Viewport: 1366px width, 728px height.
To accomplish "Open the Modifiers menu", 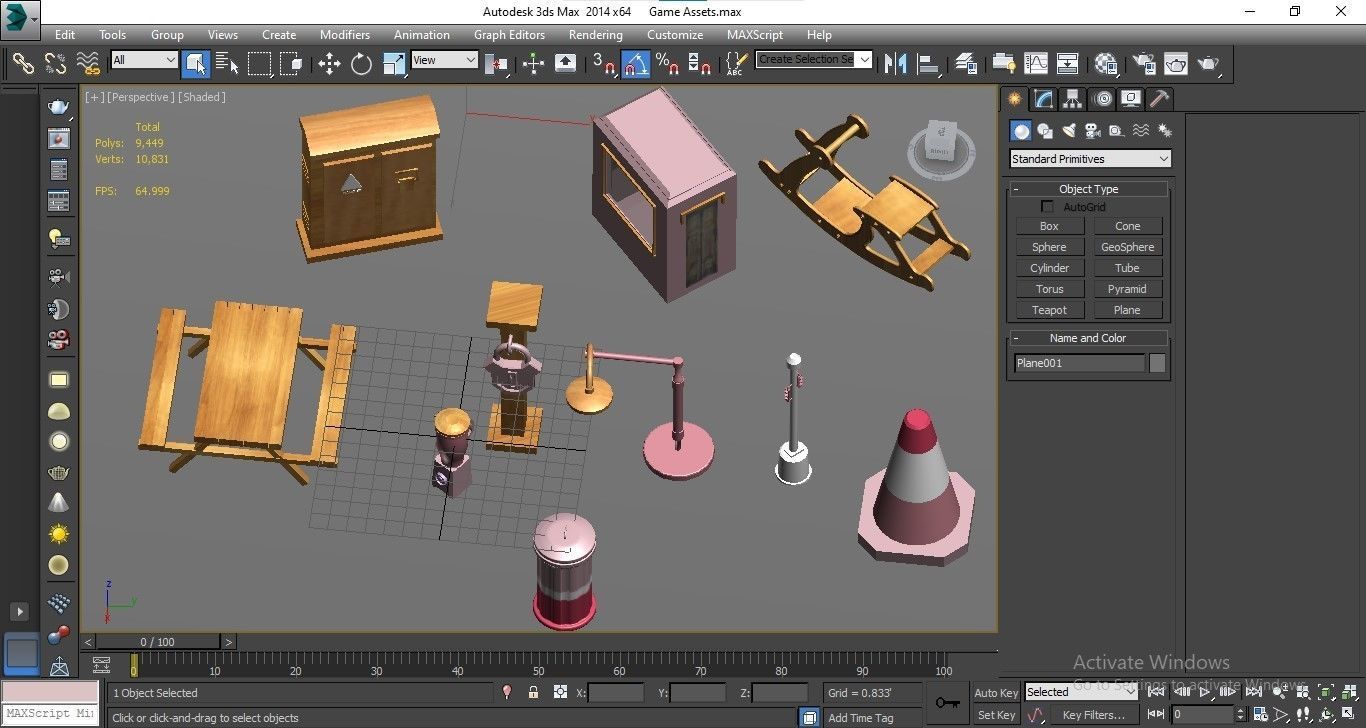I will click(345, 34).
